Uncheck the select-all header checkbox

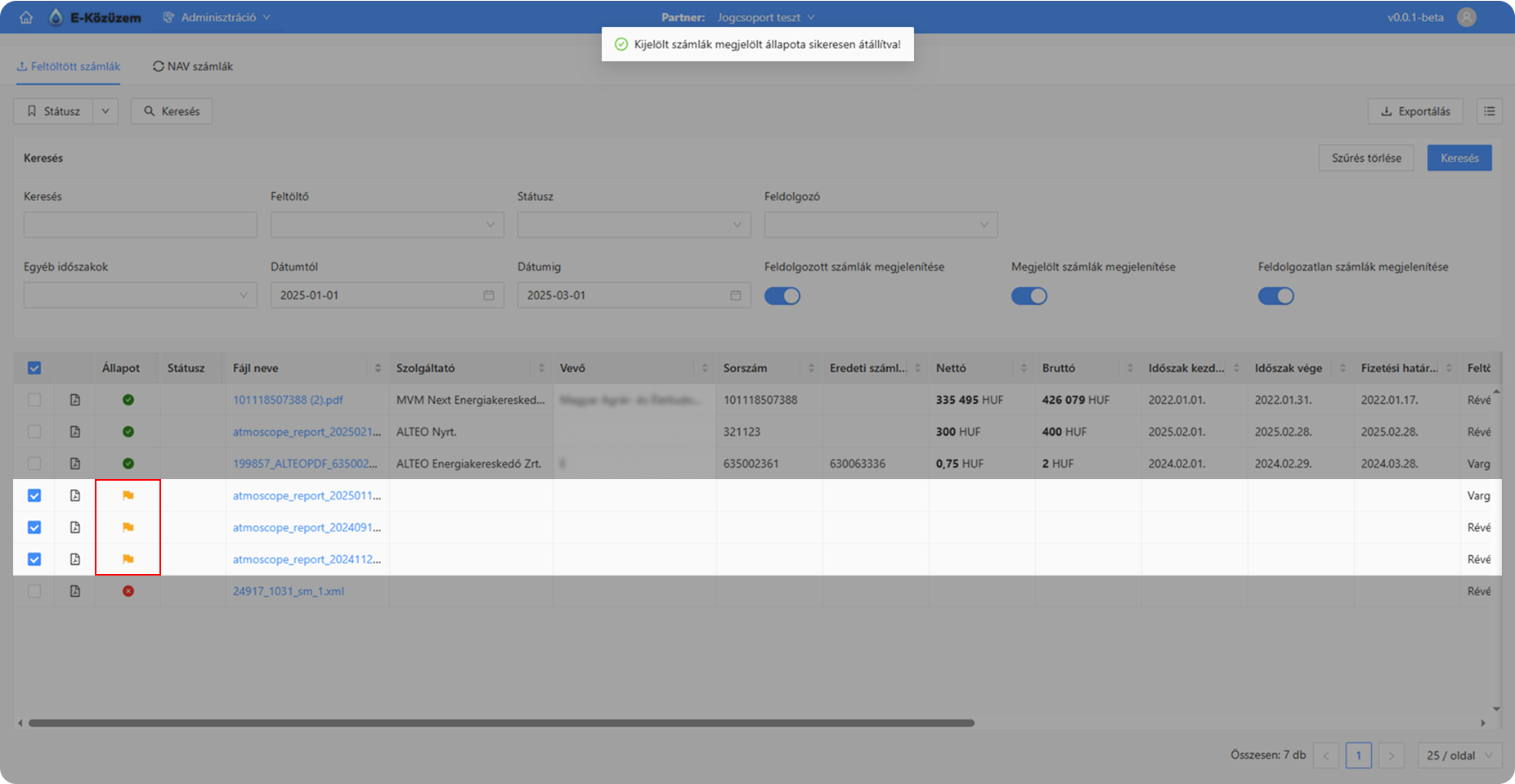point(34,368)
